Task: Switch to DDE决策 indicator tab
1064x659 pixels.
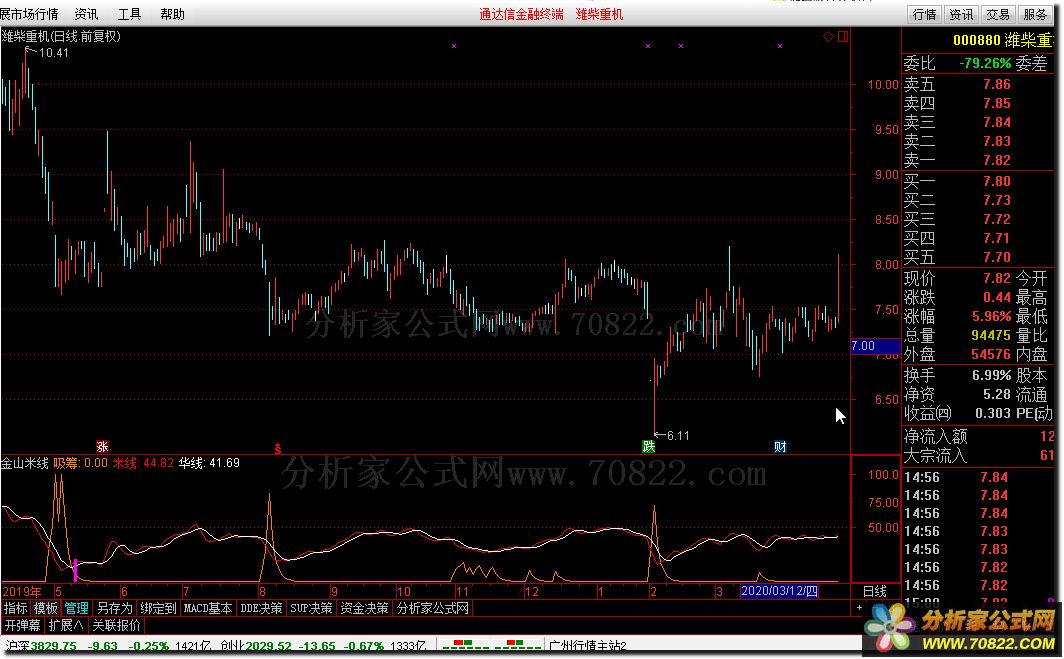Action: pos(261,608)
